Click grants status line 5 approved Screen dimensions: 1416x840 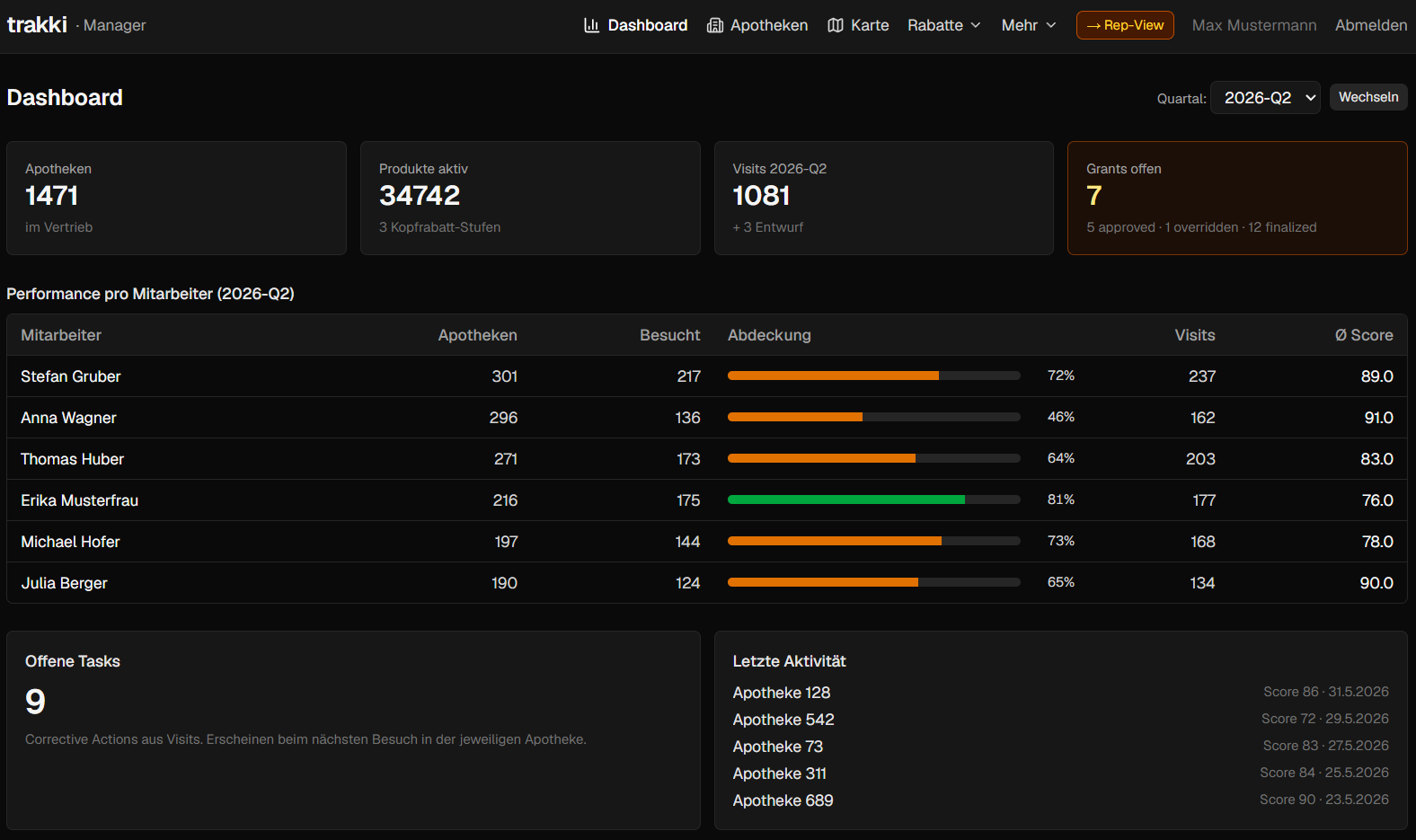tap(1201, 227)
